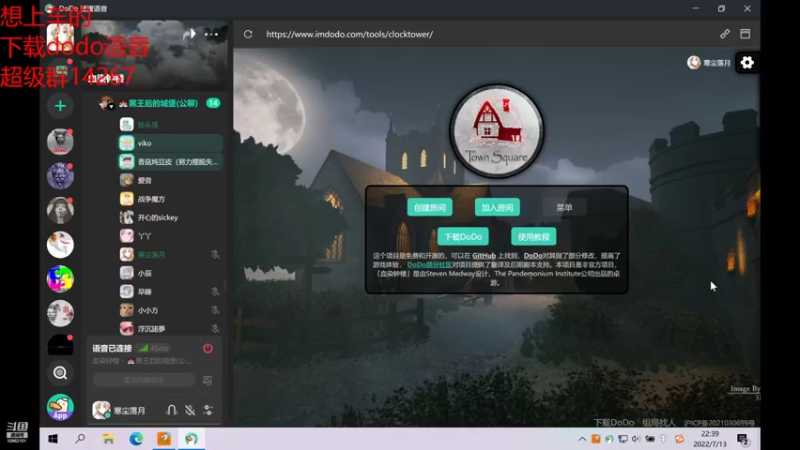Click the screen-share icon beside the mic status bar
Viewport: 800px width, 450px height.
point(208,381)
